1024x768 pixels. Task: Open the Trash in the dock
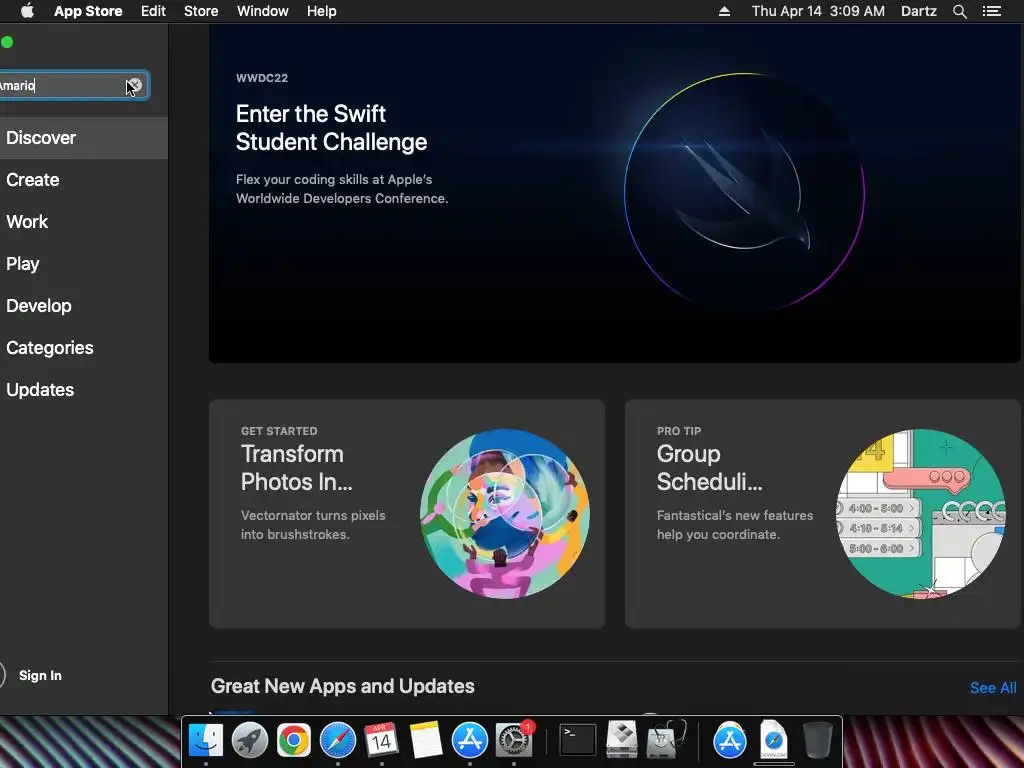pos(817,739)
